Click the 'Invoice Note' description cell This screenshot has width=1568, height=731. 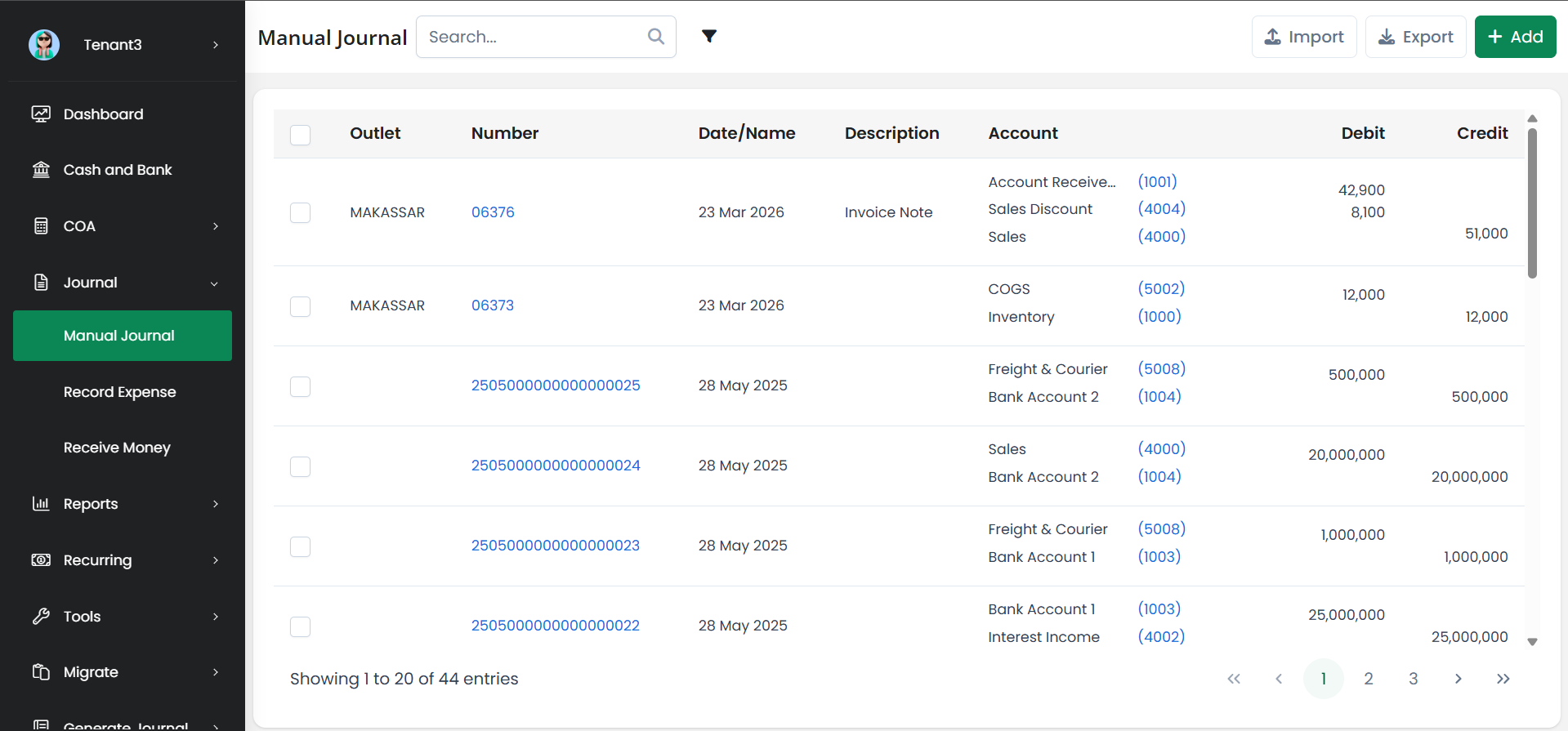point(888,212)
